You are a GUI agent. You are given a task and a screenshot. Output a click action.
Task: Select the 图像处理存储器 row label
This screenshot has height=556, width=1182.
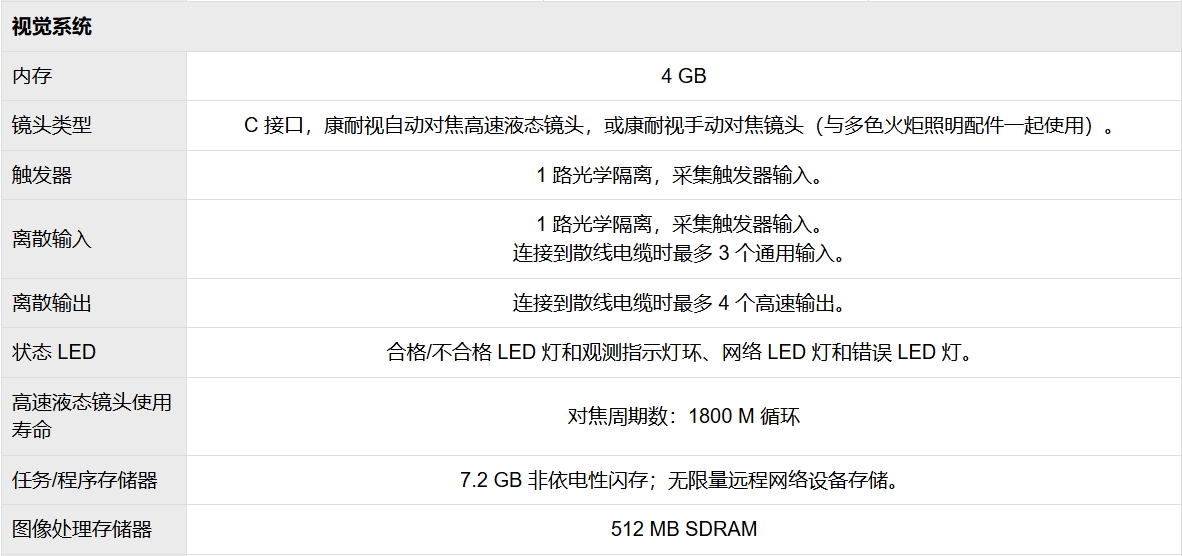click(x=82, y=529)
